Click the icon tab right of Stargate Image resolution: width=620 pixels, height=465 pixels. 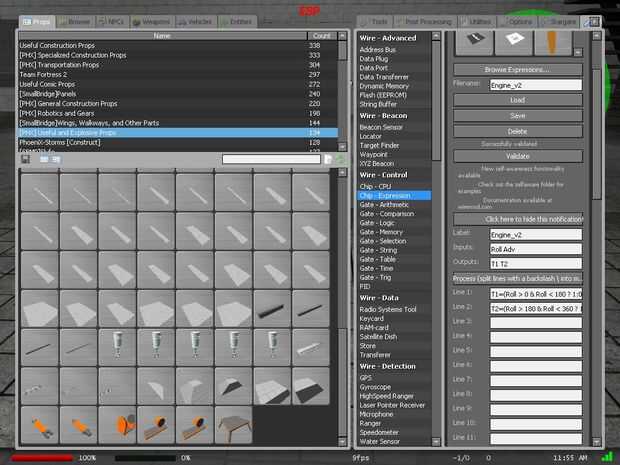[592, 21]
